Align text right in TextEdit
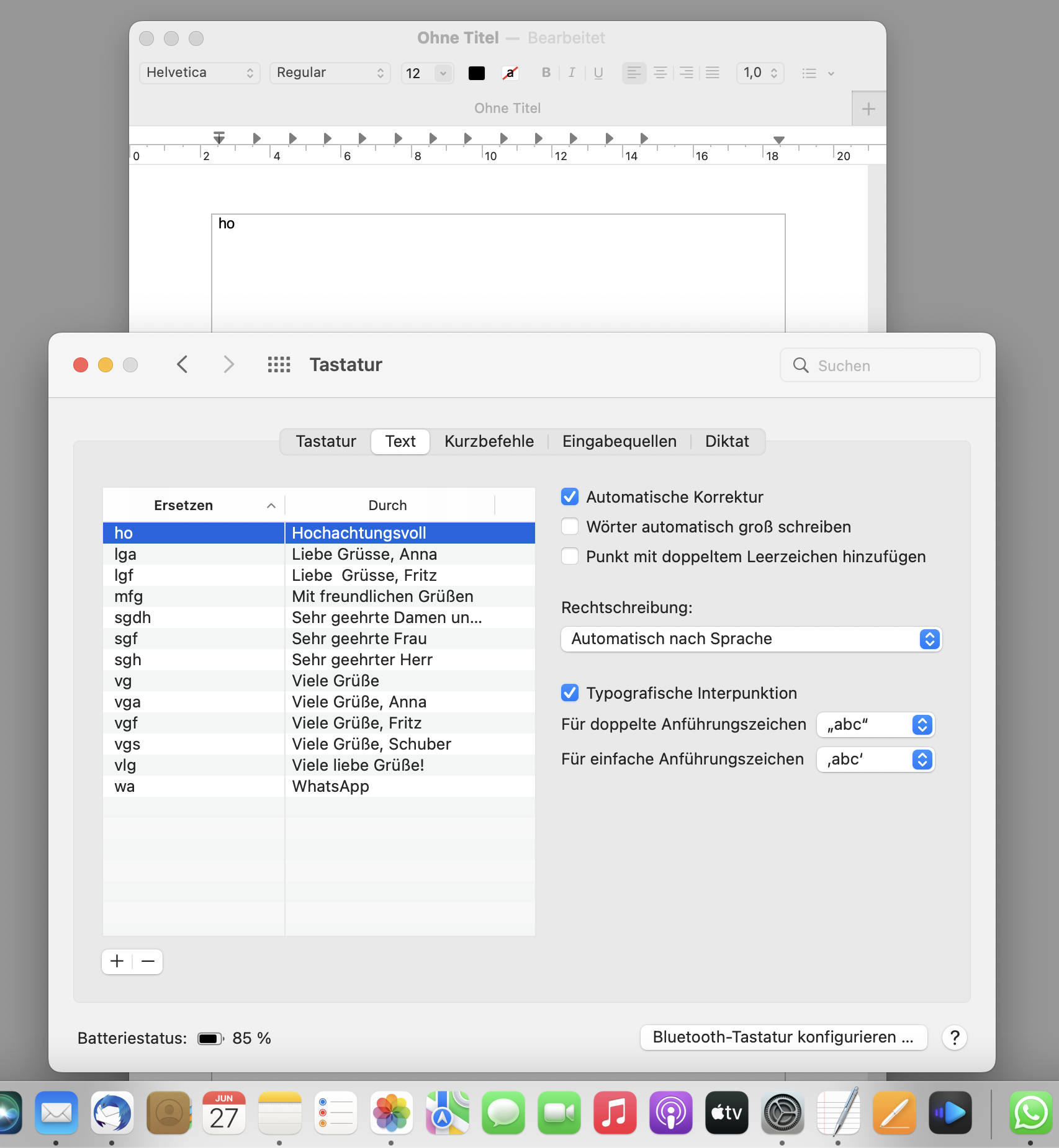 coord(687,73)
